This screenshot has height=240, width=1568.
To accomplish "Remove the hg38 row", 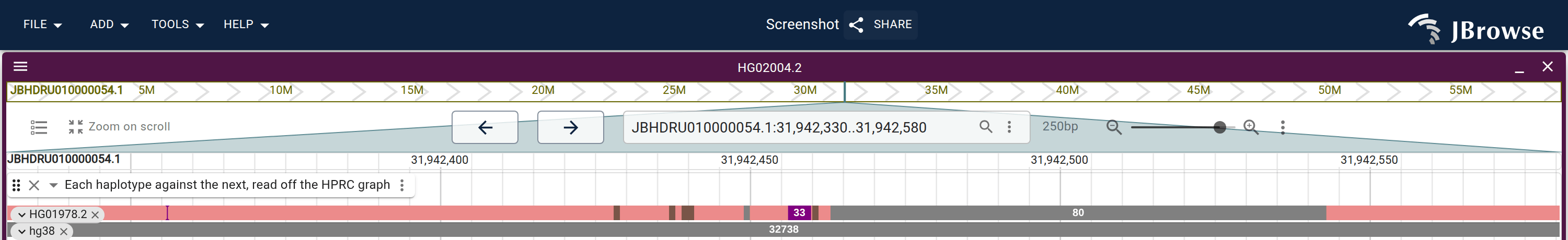I will (x=63, y=232).
